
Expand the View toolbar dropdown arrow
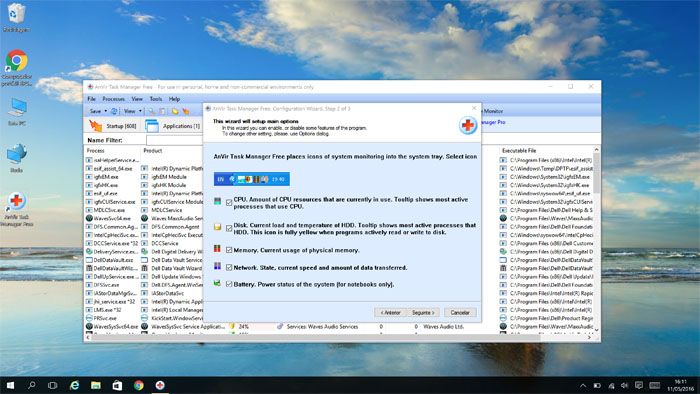coord(140,111)
